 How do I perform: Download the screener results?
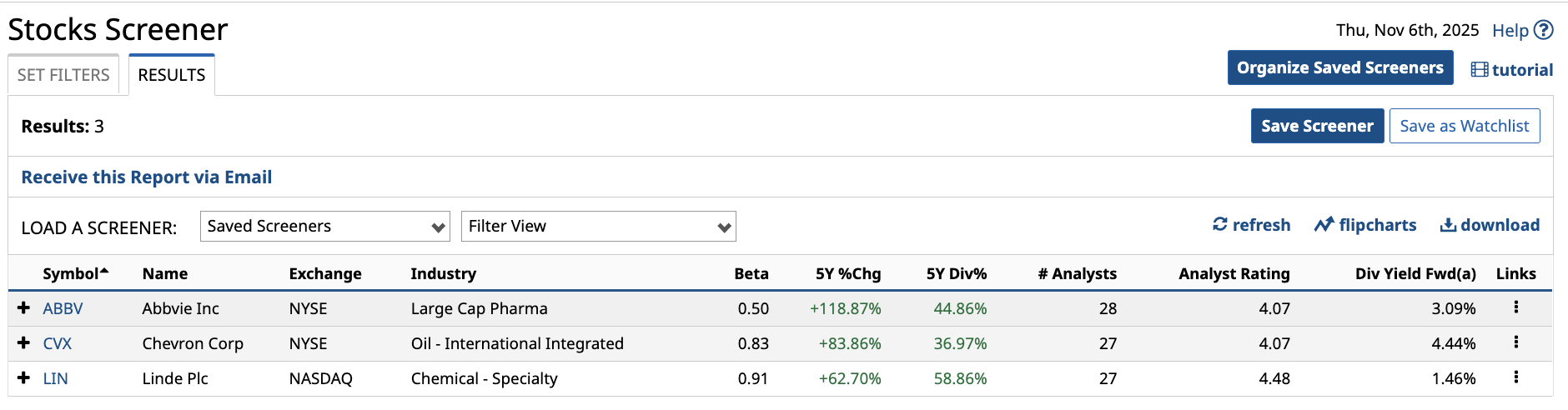(x=1490, y=225)
